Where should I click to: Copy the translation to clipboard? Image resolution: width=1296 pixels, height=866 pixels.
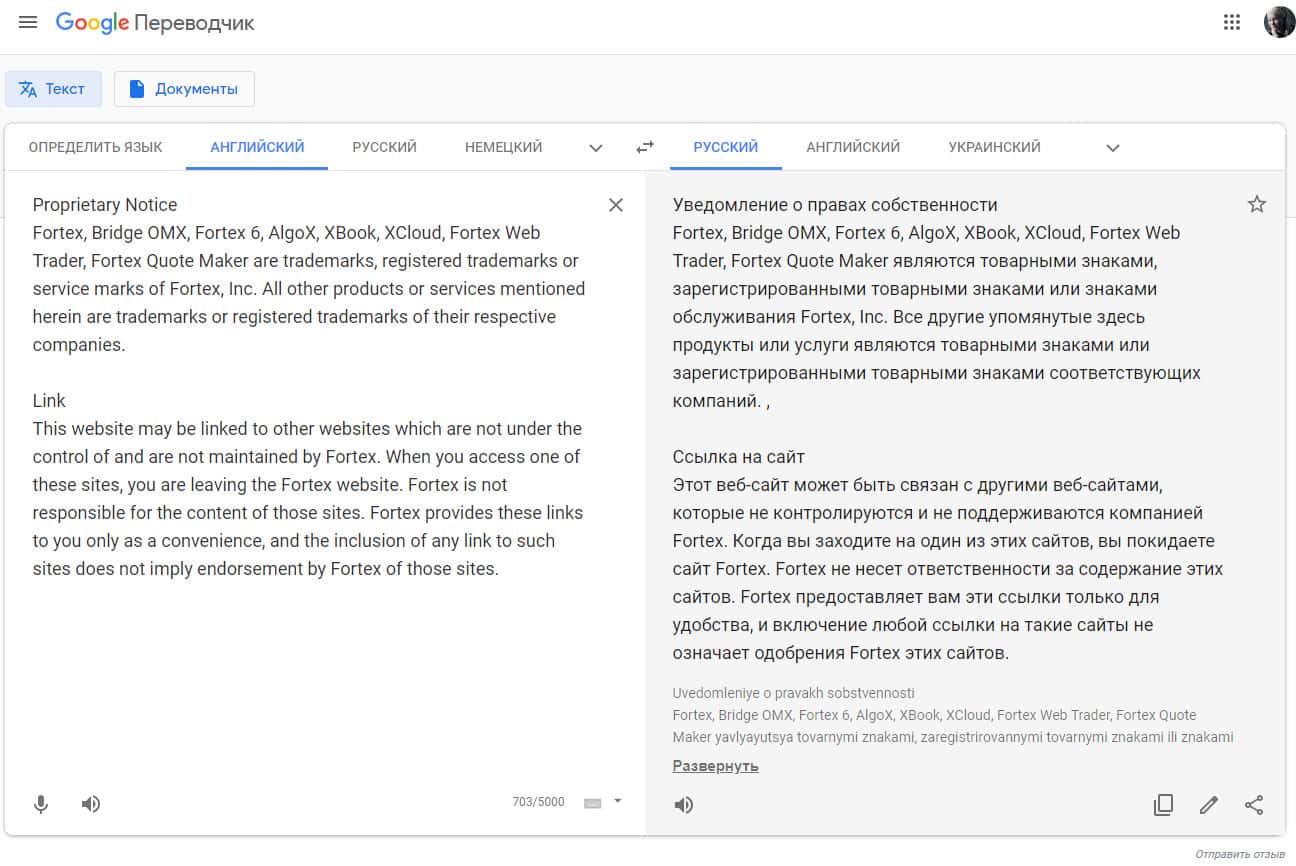pos(1163,805)
